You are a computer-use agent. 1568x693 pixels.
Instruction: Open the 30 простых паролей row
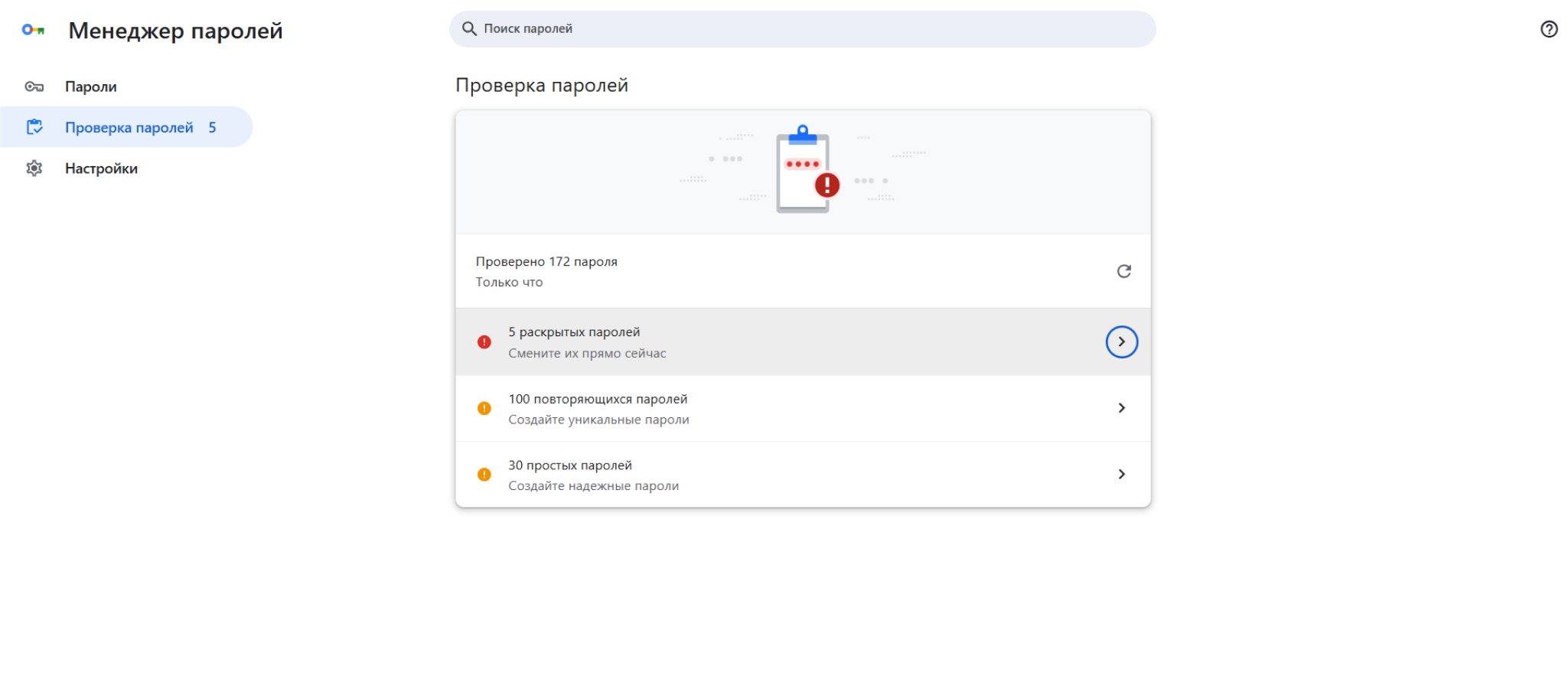pyautogui.click(x=765, y=475)
